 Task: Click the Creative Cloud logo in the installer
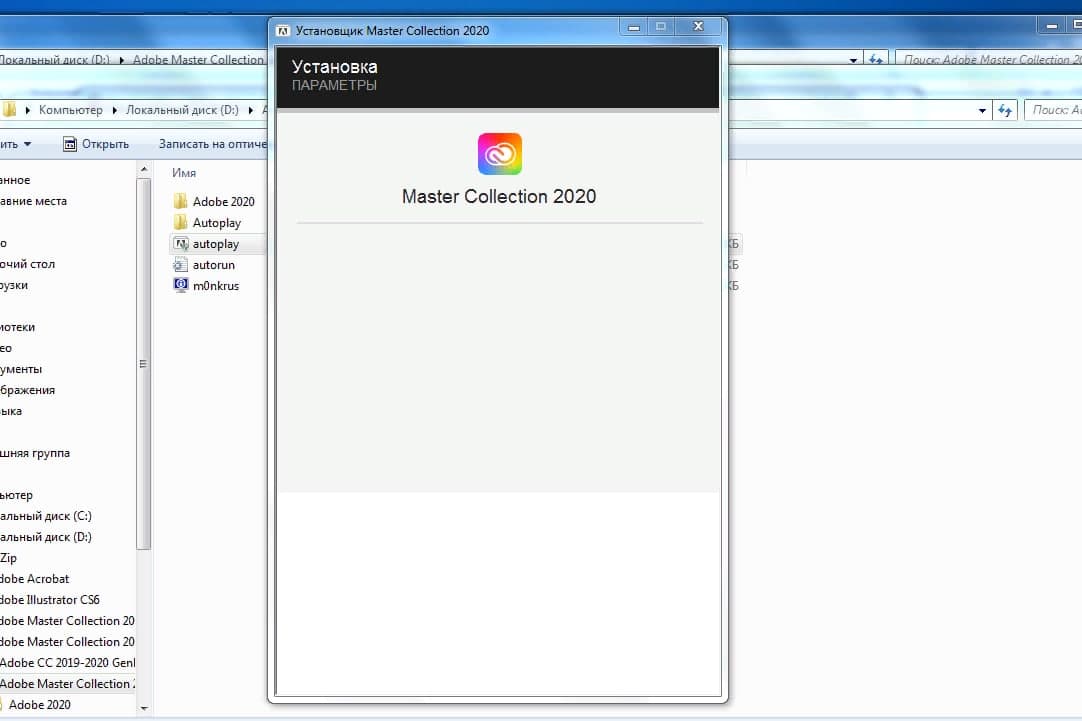pyautogui.click(x=499, y=154)
